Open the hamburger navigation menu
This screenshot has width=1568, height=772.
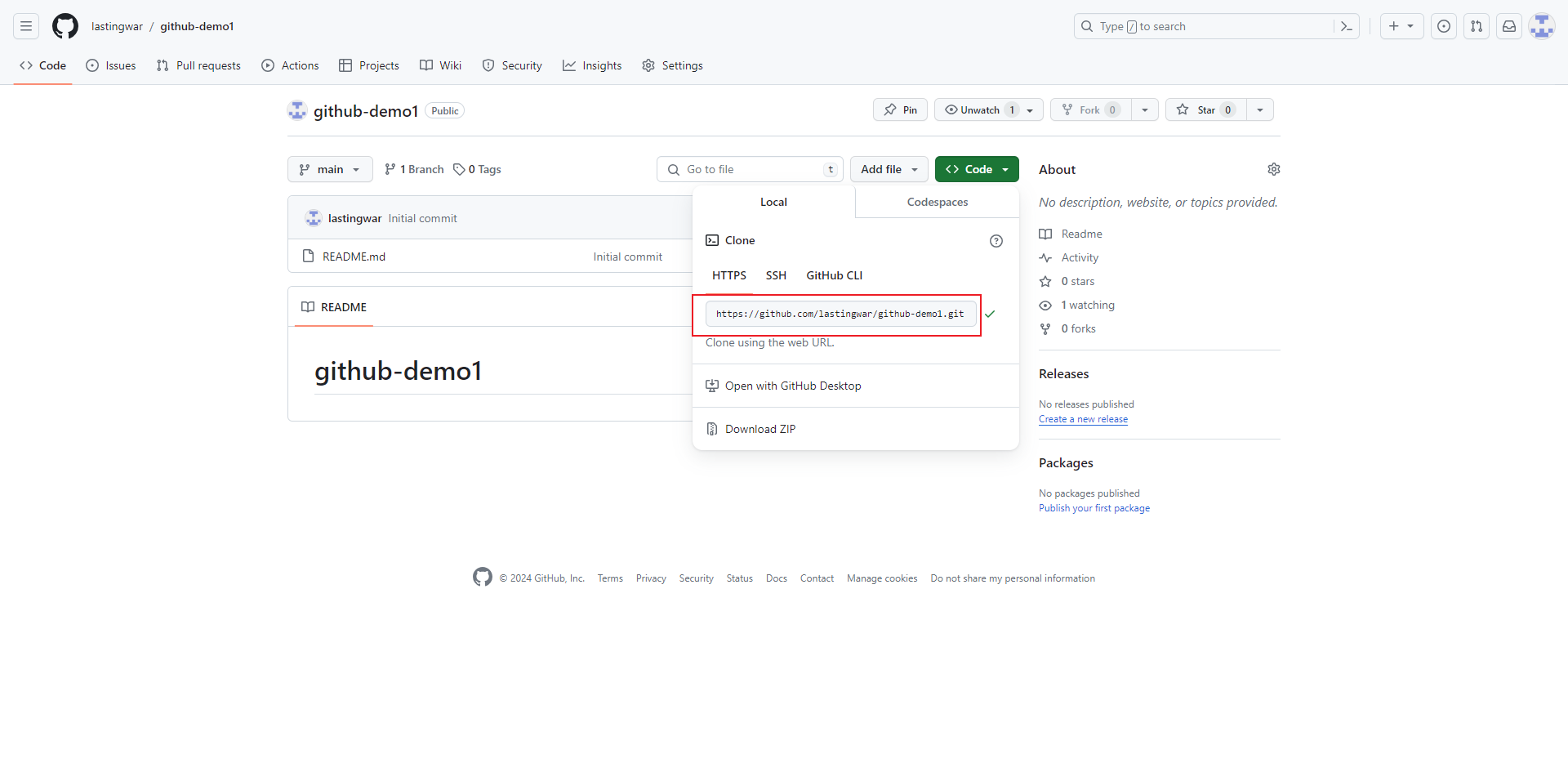pos(26,26)
